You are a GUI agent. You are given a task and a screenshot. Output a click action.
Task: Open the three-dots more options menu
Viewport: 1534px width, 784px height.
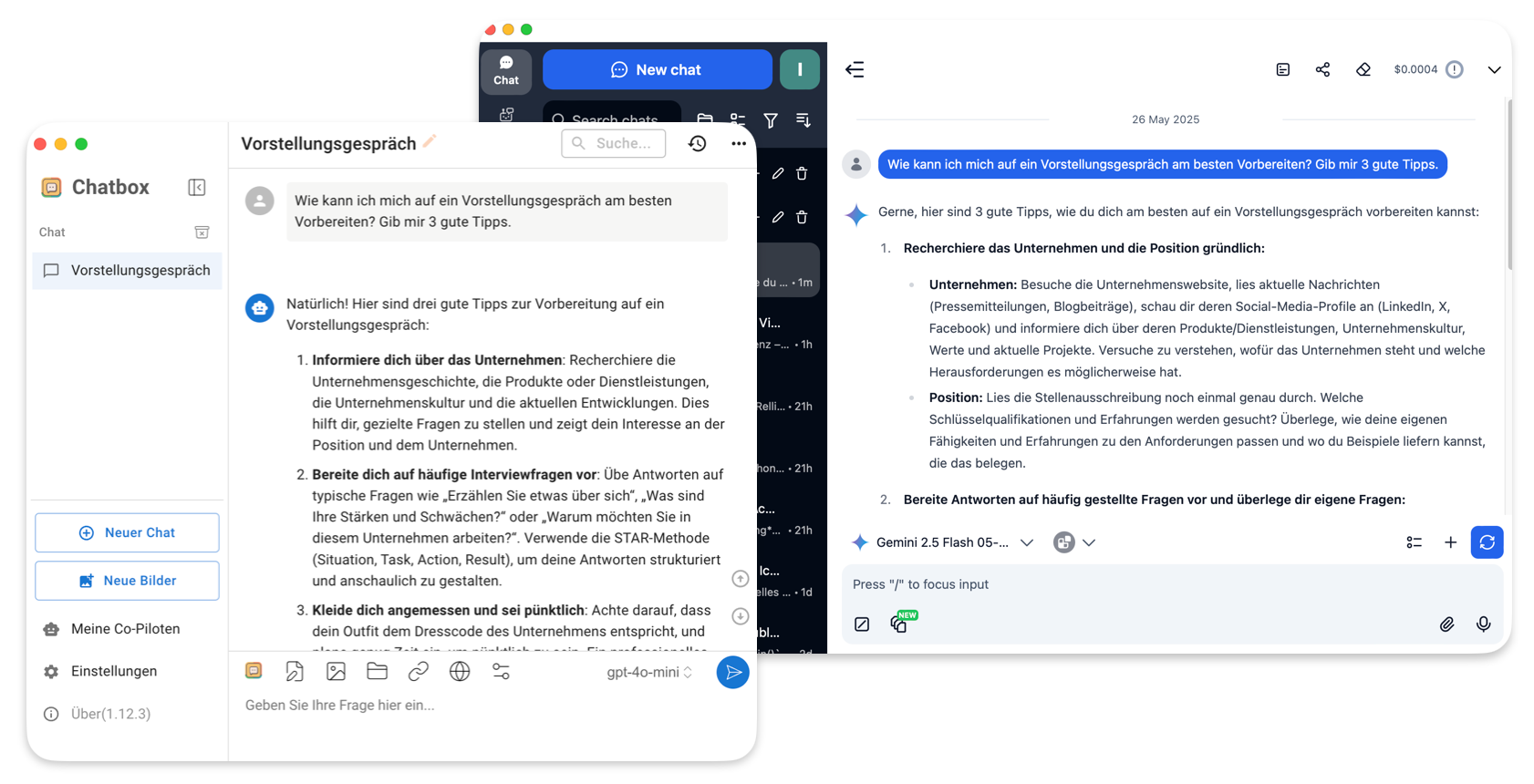739,143
